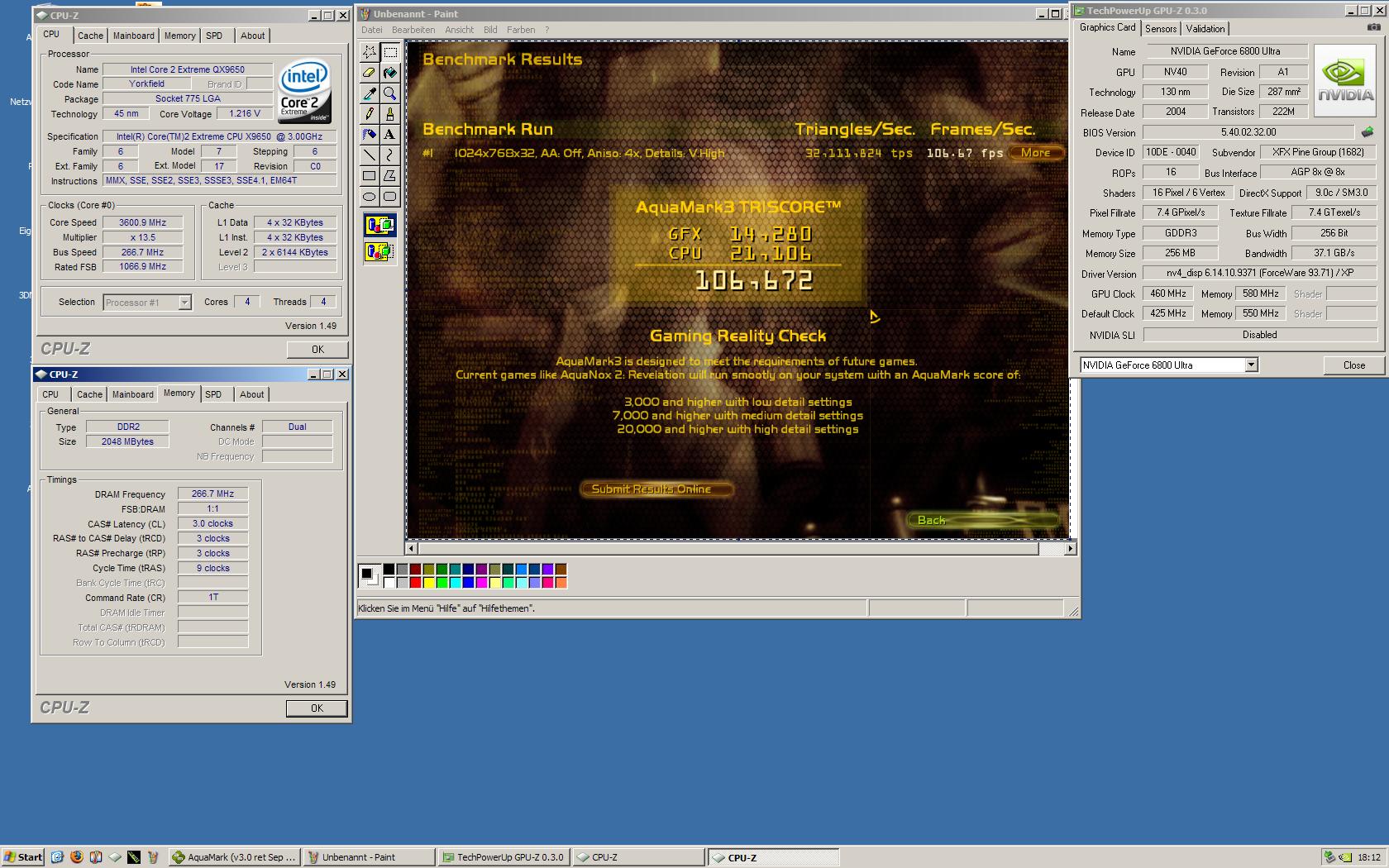Pick the brown color swatch in palette
Viewport: 1389px width, 868px height.
coord(561,569)
